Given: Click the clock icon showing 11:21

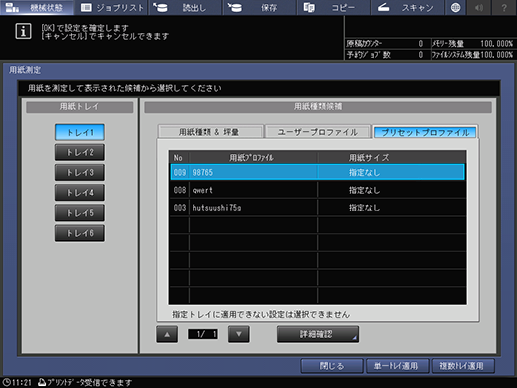Looking at the screenshot, I should click(x=6, y=382).
